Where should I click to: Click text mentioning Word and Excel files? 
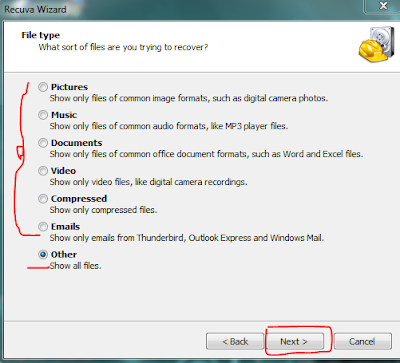(206, 154)
